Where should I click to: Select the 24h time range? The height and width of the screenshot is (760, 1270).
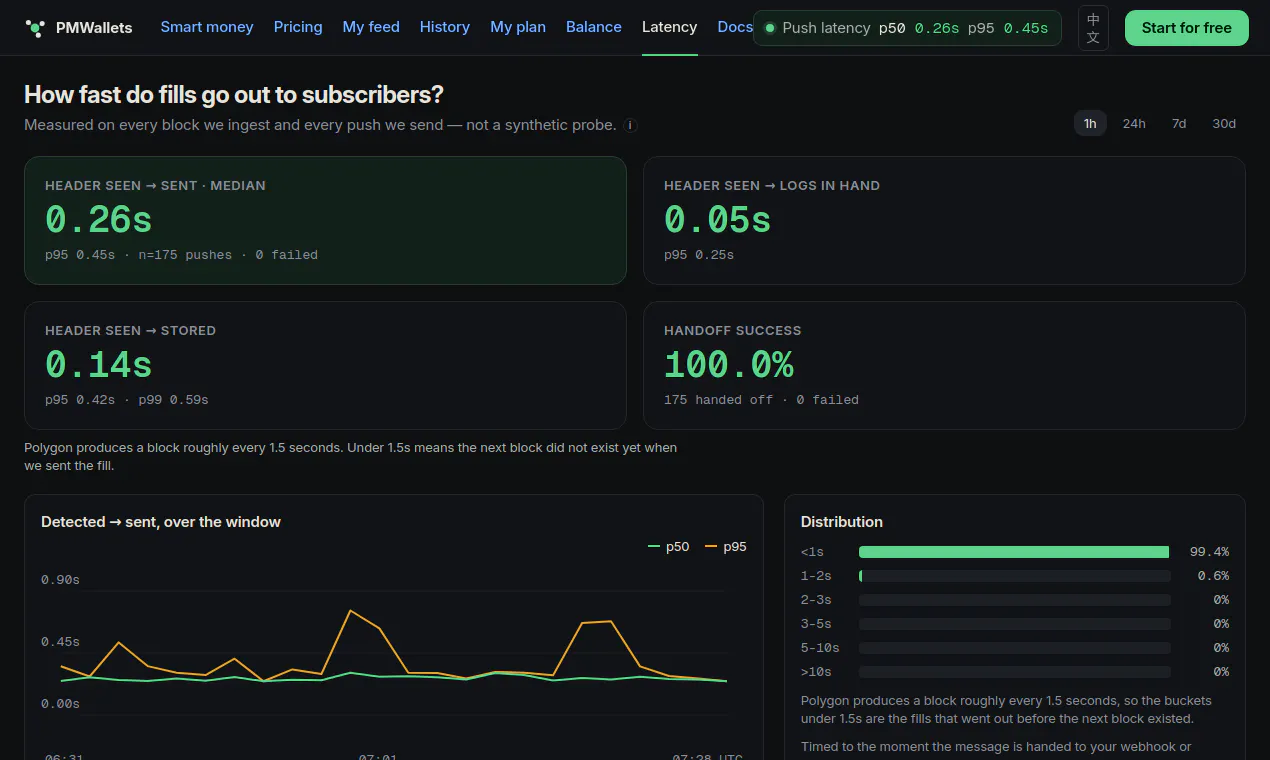point(1134,124)
